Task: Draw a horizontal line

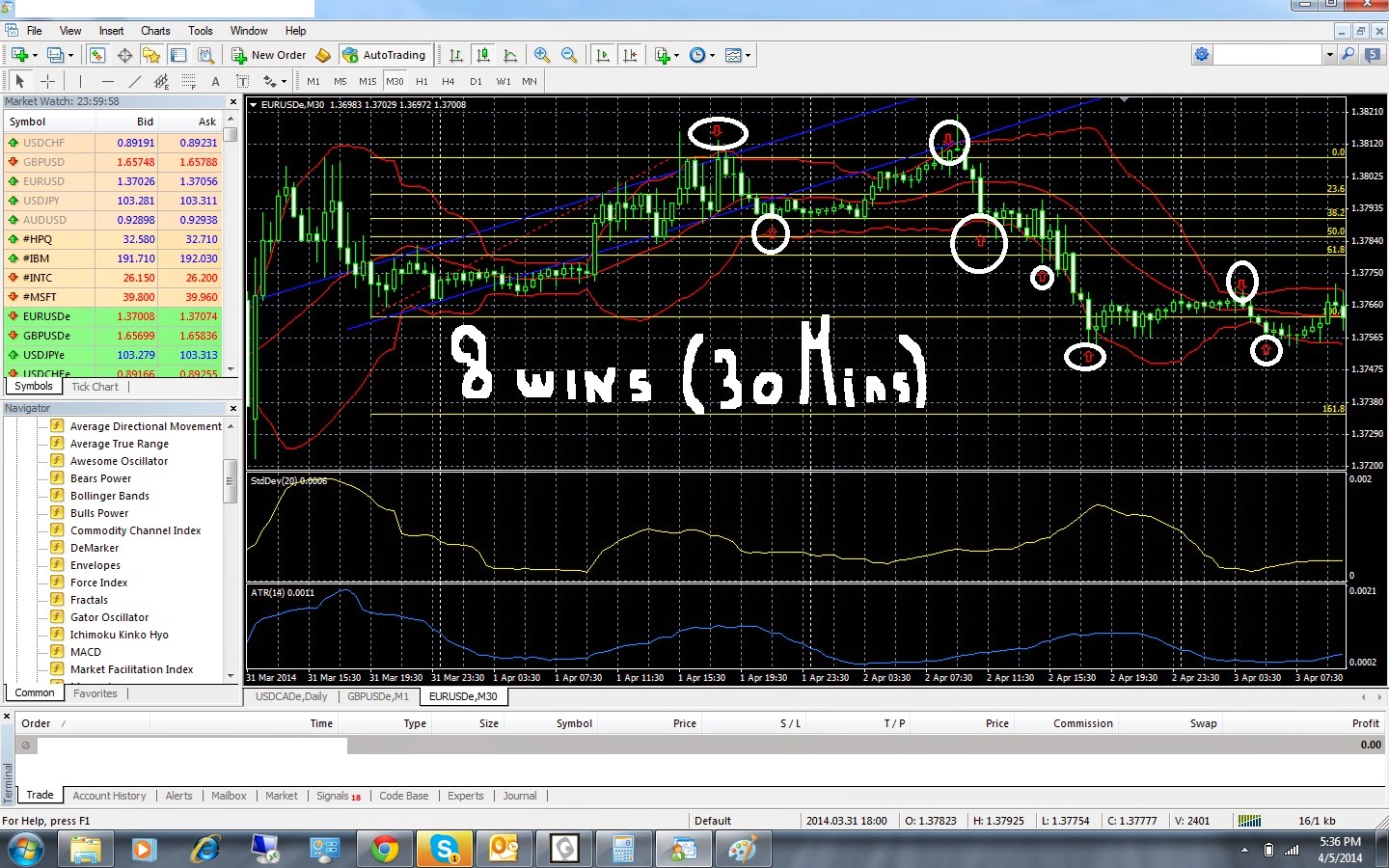Action: (107, 81)
